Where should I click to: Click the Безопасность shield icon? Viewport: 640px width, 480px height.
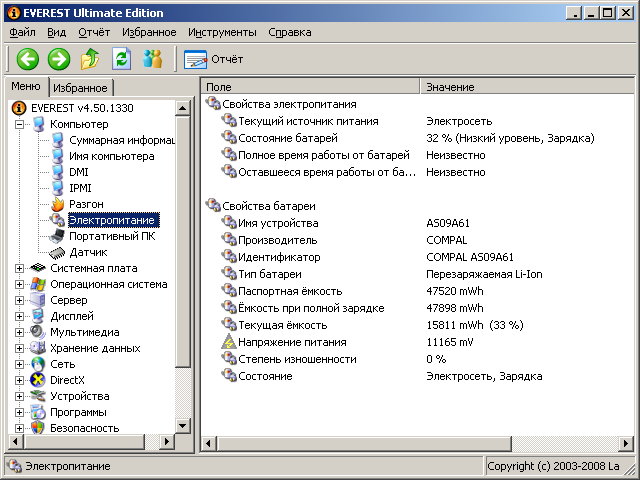(x=38, y=428)
